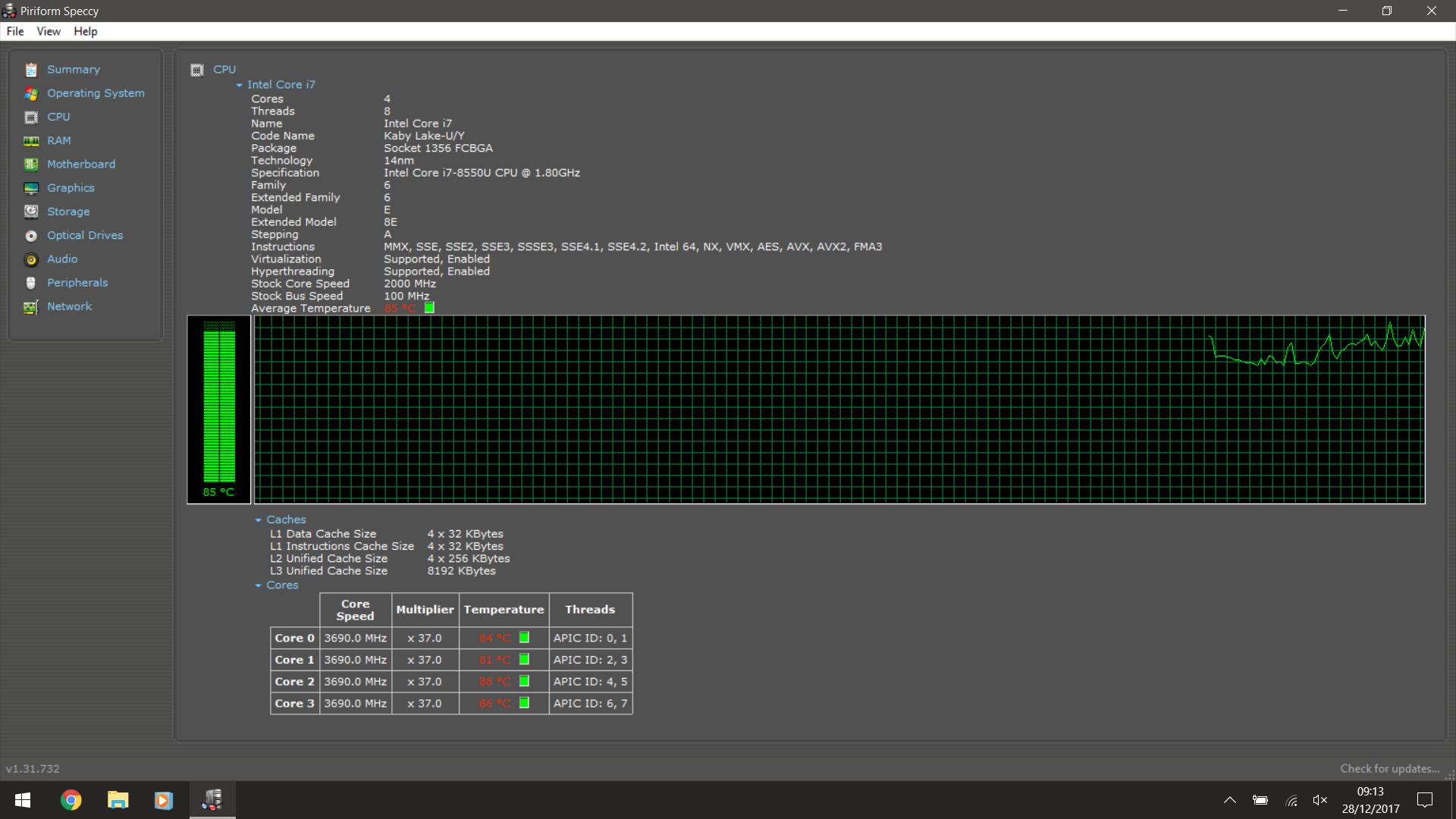Click APIC ID: 6, 7 cell
Image resolution: width=1456 pixels, height=819 pixels.
pos(590,704)
